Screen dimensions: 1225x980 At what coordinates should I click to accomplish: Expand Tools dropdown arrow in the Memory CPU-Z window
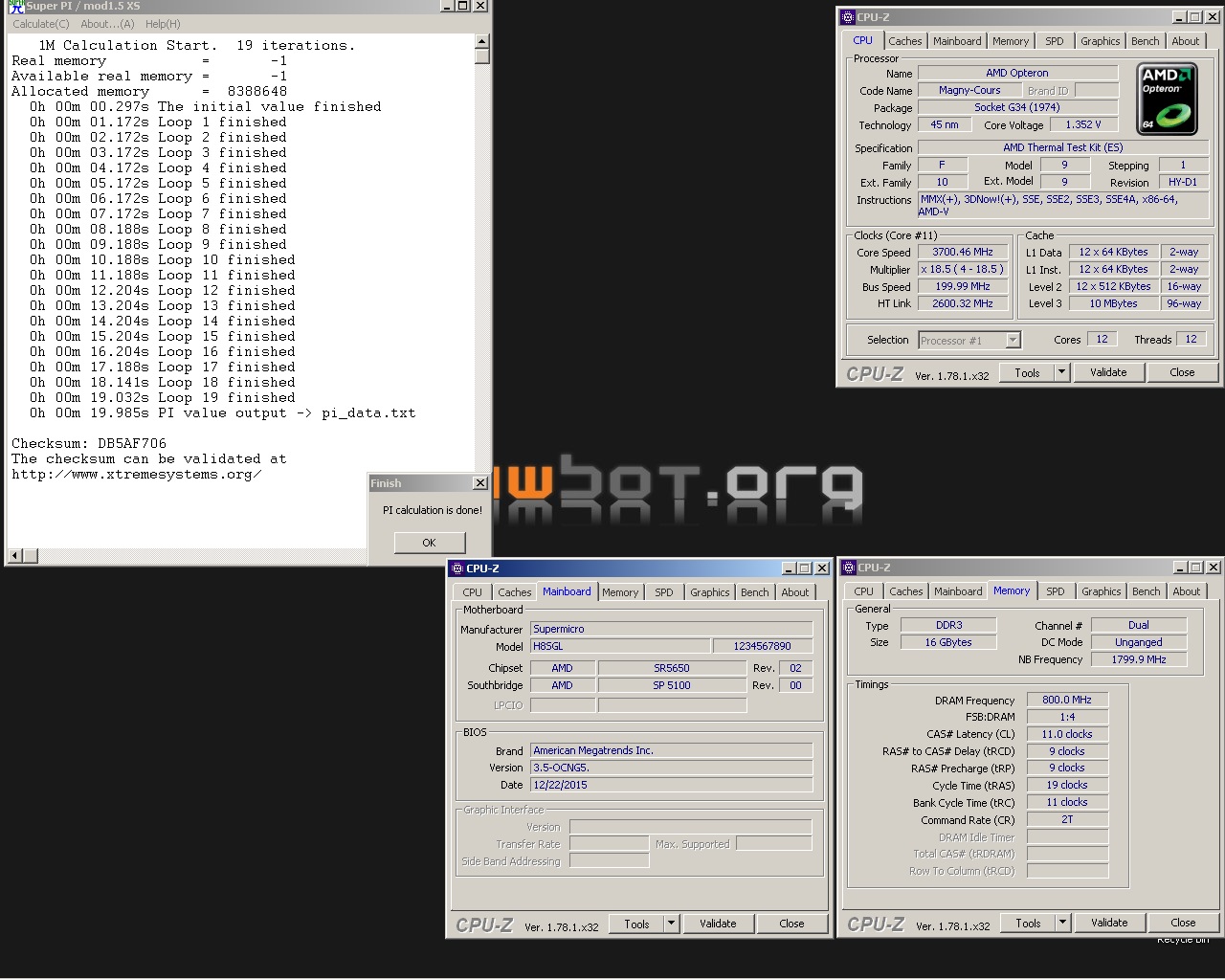(x=1062, y=924)
